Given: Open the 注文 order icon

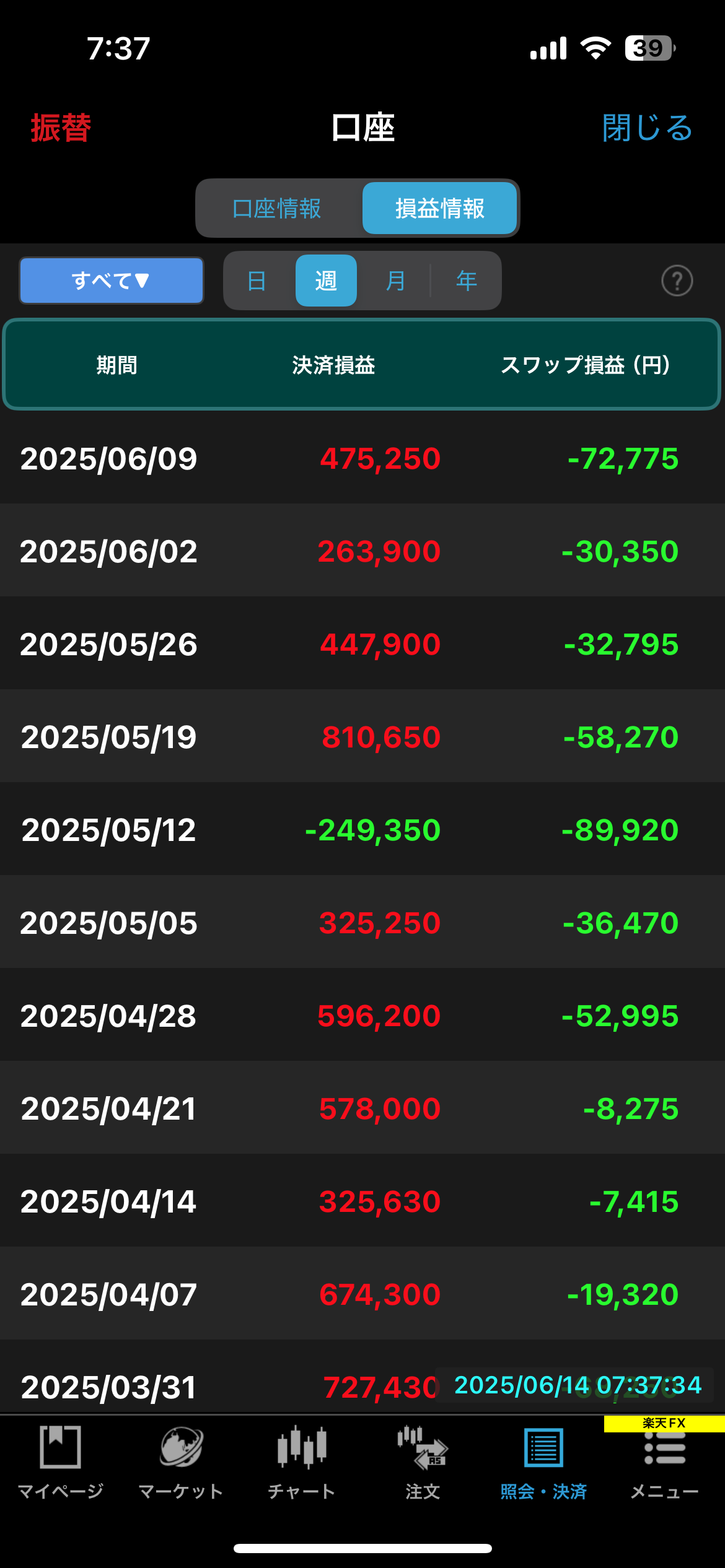Looking at the screenshot, I should (x=423, y=1448).
